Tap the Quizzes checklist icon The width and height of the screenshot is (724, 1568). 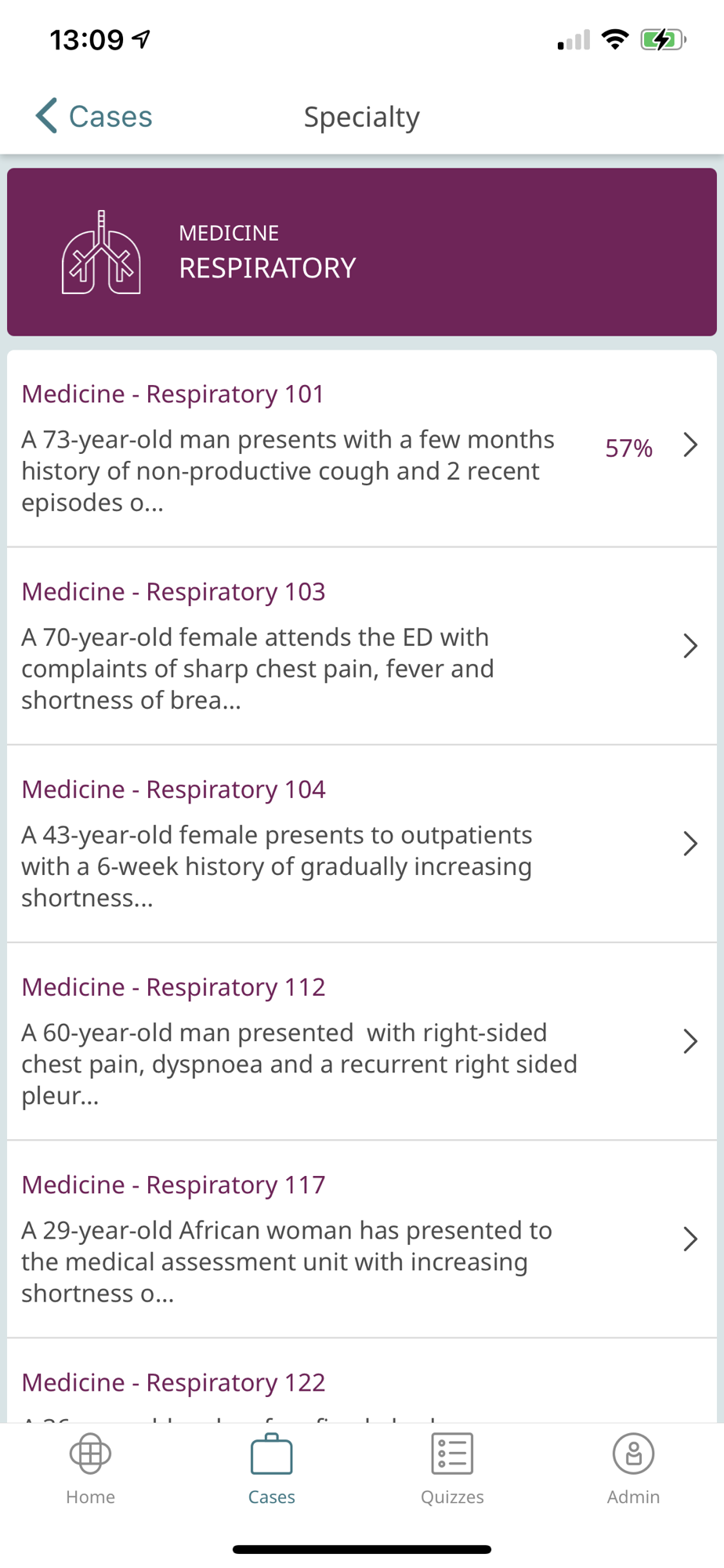coord(452,1454)
